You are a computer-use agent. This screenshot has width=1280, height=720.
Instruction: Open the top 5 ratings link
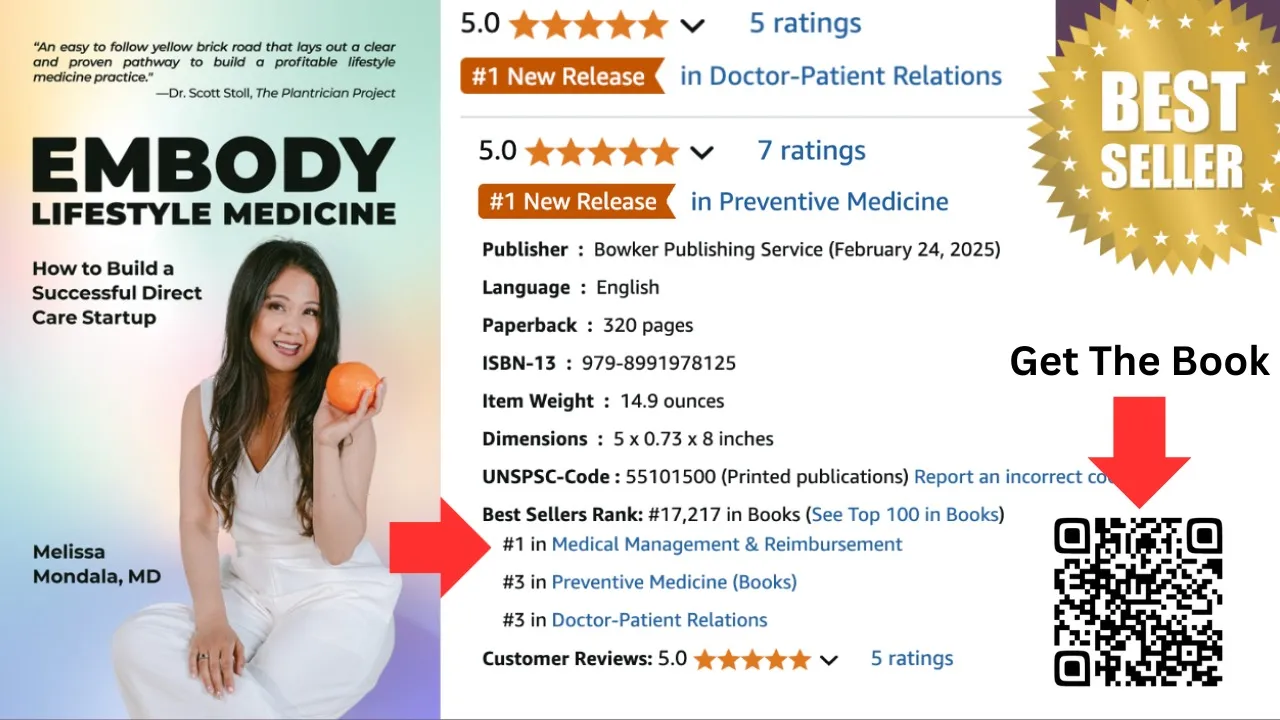click(x=805, y=23)
